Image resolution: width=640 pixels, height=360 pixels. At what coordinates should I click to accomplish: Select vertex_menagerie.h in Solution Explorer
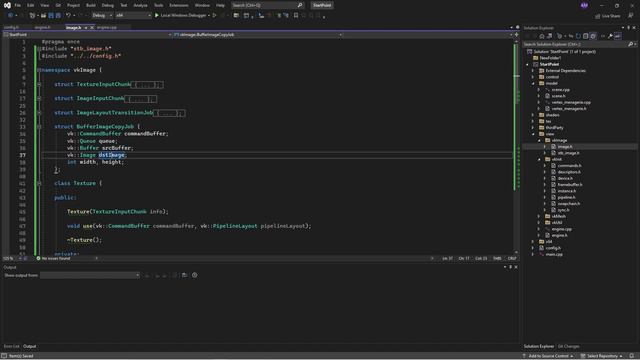point(569,109)
